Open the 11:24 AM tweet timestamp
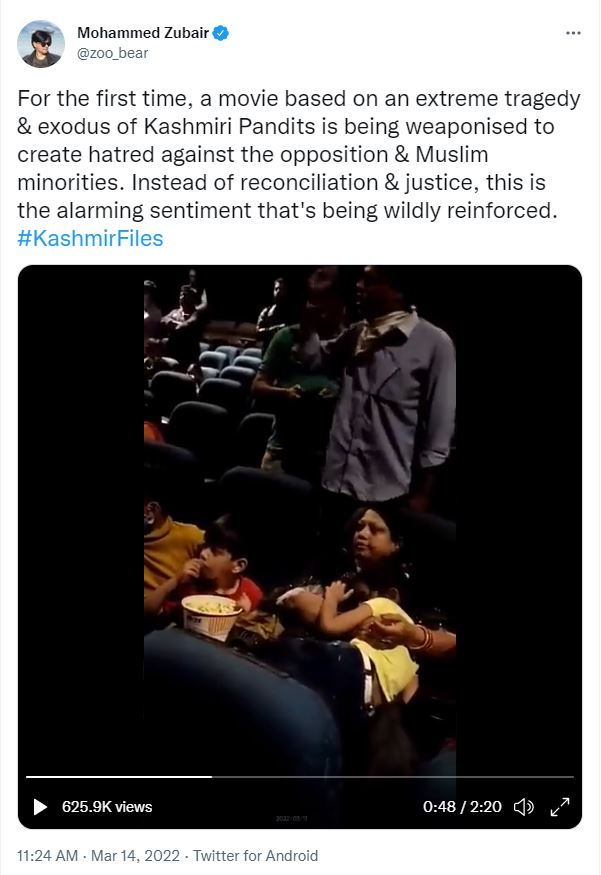The height and width of the screenshot is (875, 601). tap(48, 855)
